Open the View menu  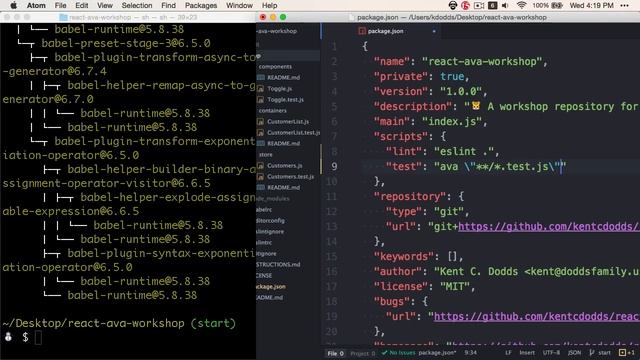105,5
